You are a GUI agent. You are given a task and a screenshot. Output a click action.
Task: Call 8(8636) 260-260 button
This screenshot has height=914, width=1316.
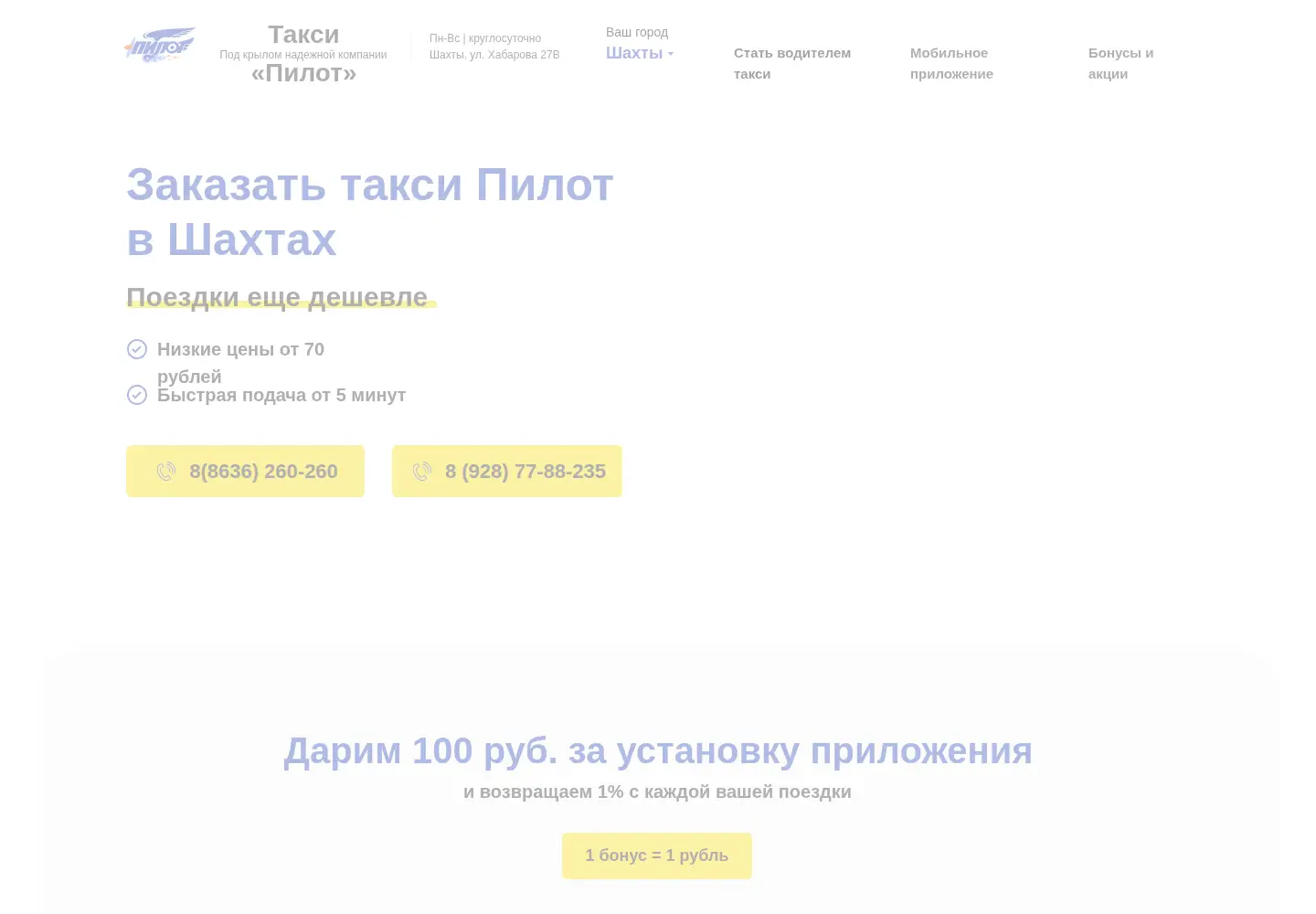point(245,472)
